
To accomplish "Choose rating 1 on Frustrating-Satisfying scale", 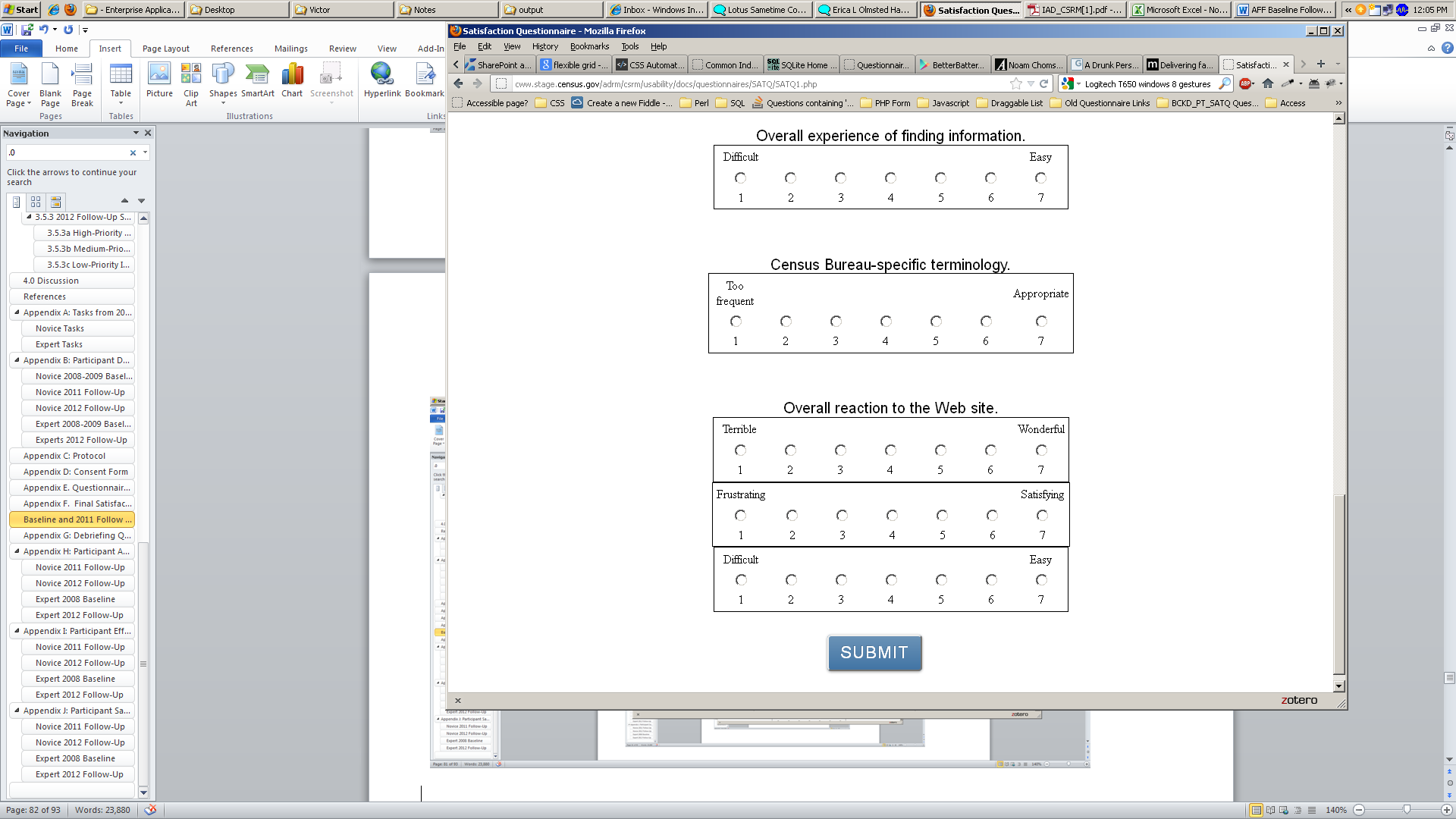I will tap(741, 516).
